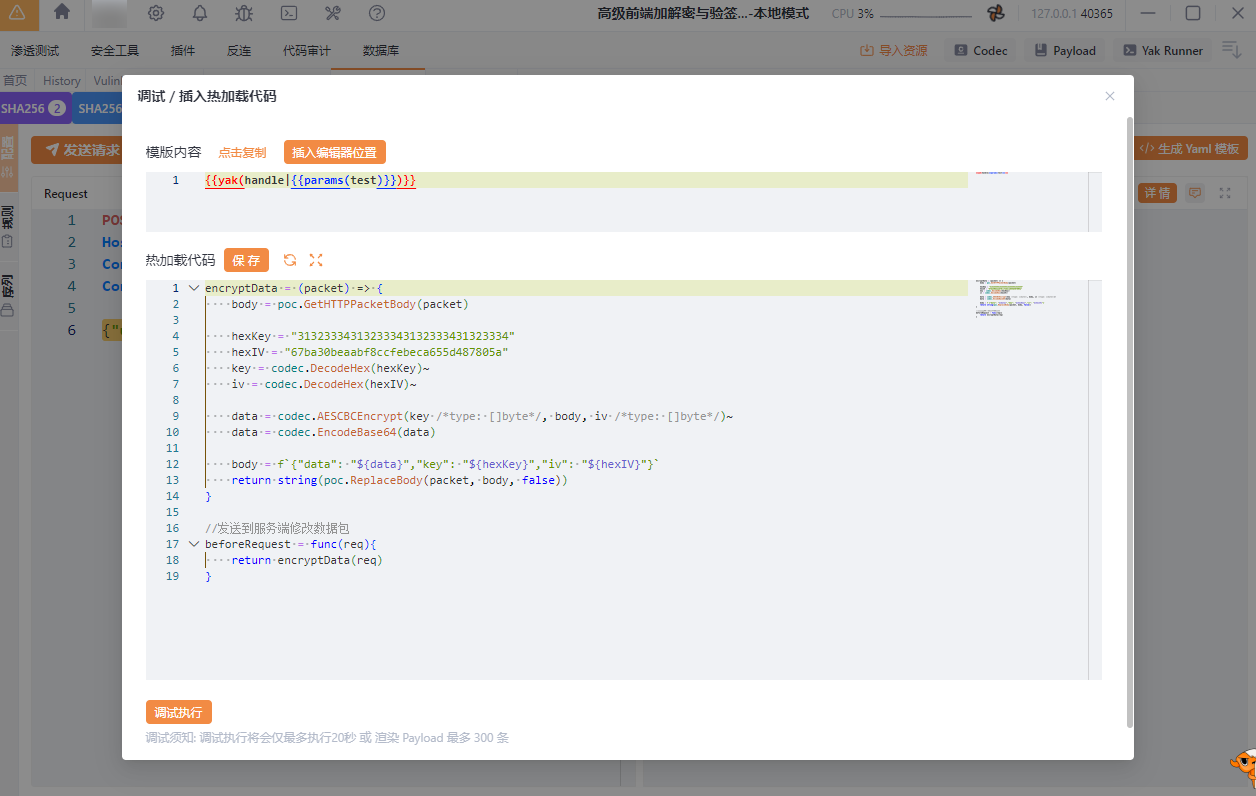Viewport: 1256px width, 796px height.
Task: Open the 插件 menu
Action: click(183, 50)
